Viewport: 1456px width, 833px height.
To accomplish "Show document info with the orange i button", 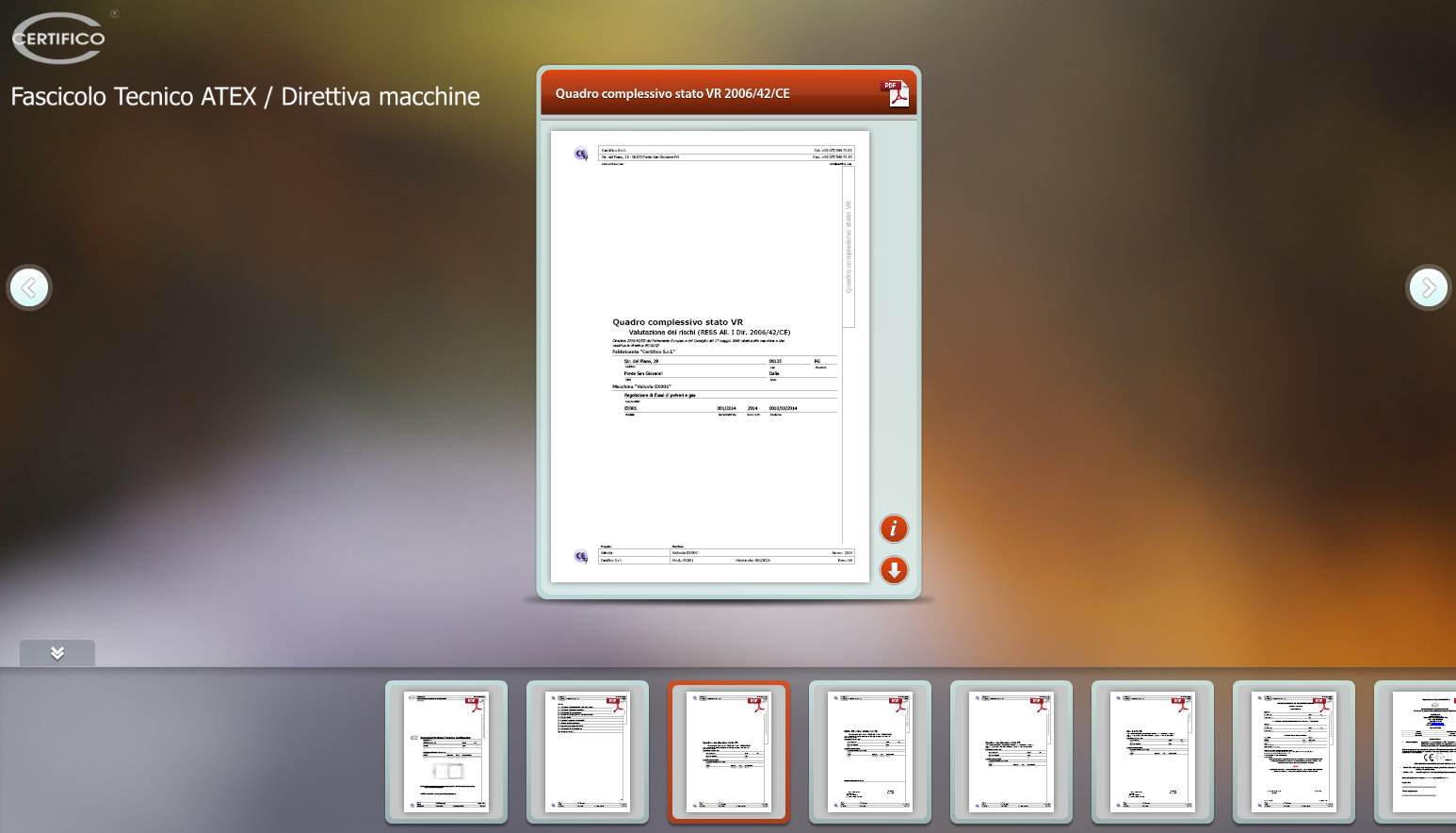I will (893, 529).
